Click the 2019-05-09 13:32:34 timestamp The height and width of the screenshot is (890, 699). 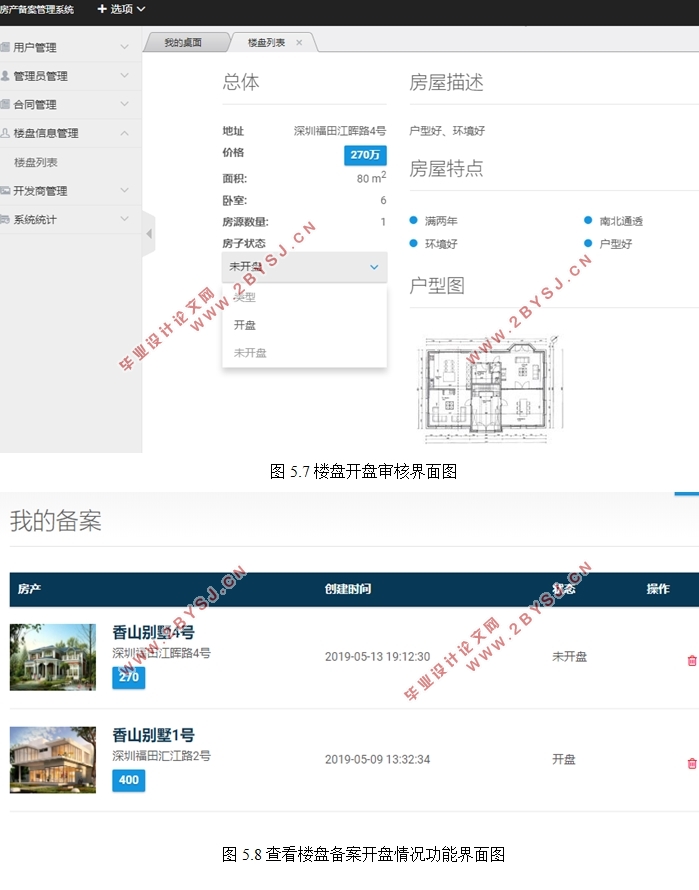[377, 759]
